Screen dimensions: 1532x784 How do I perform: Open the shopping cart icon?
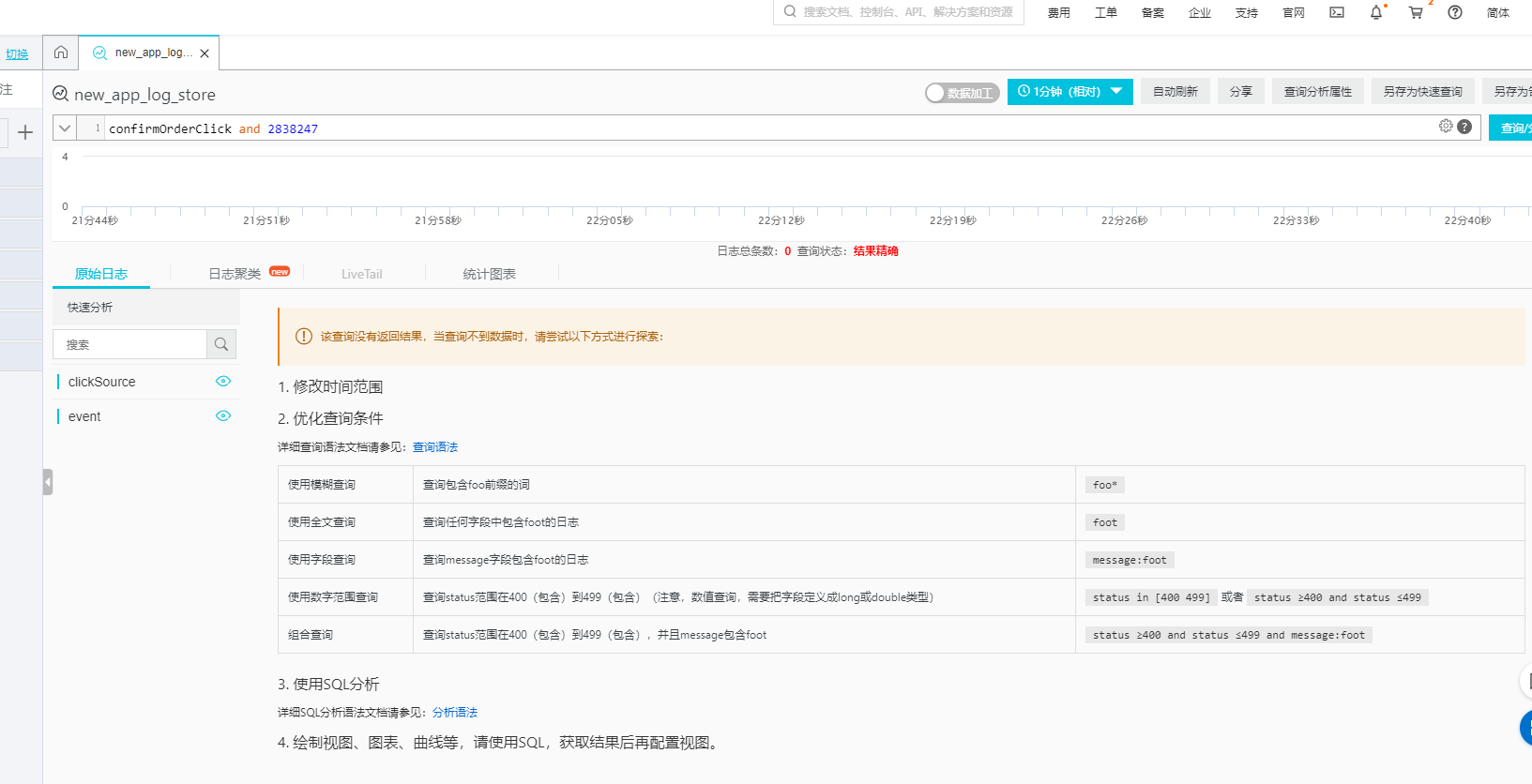tap(1416, 12)
